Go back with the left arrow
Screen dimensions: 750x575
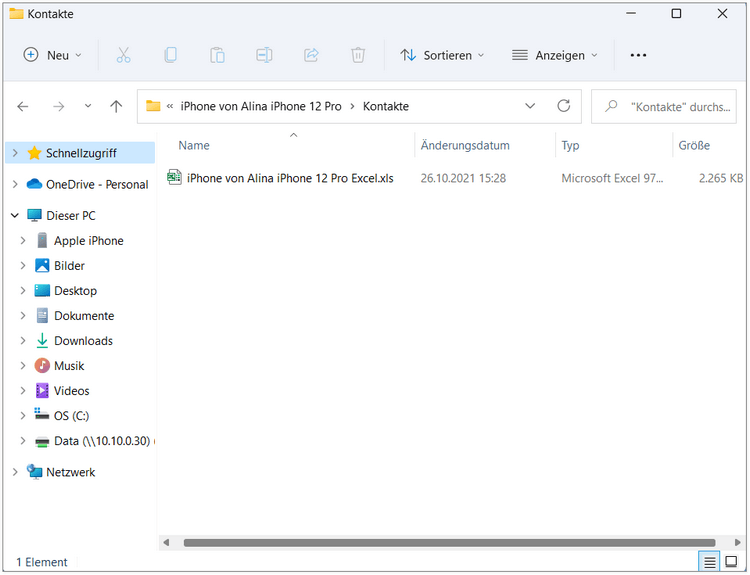coord(23,106)
